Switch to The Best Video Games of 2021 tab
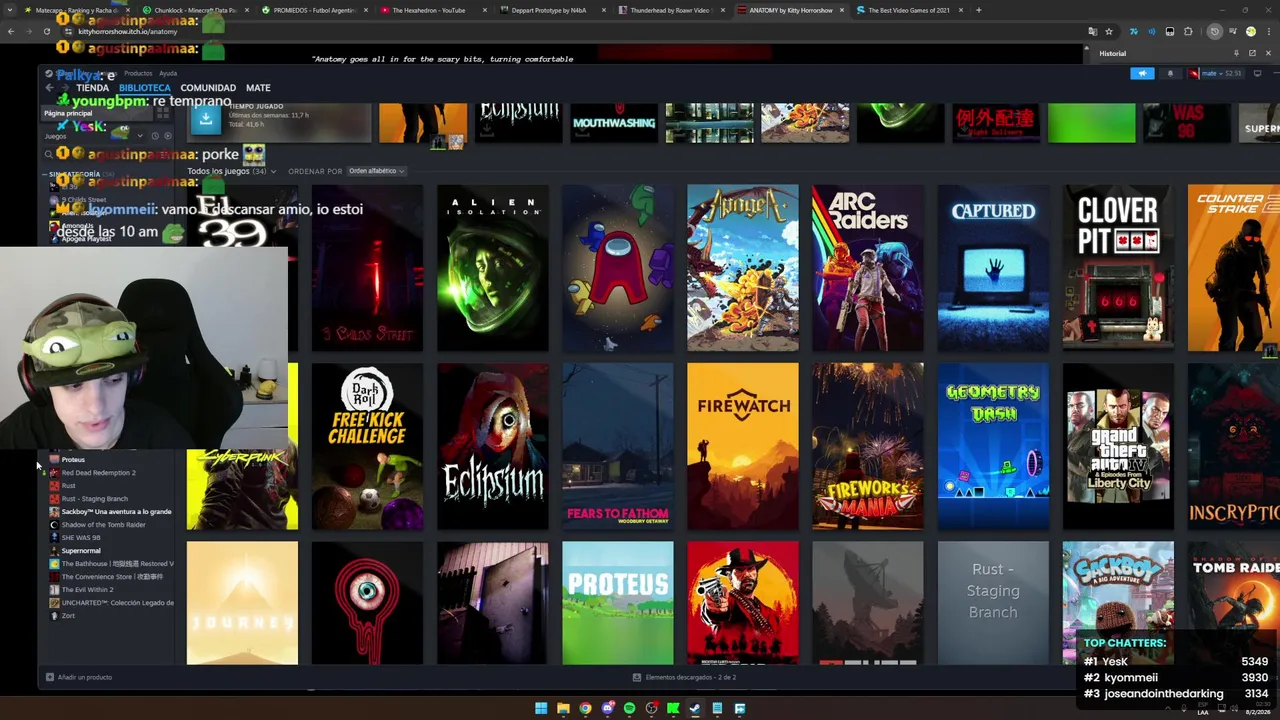This screenshot has height=720, width=1280. point(908,10)
